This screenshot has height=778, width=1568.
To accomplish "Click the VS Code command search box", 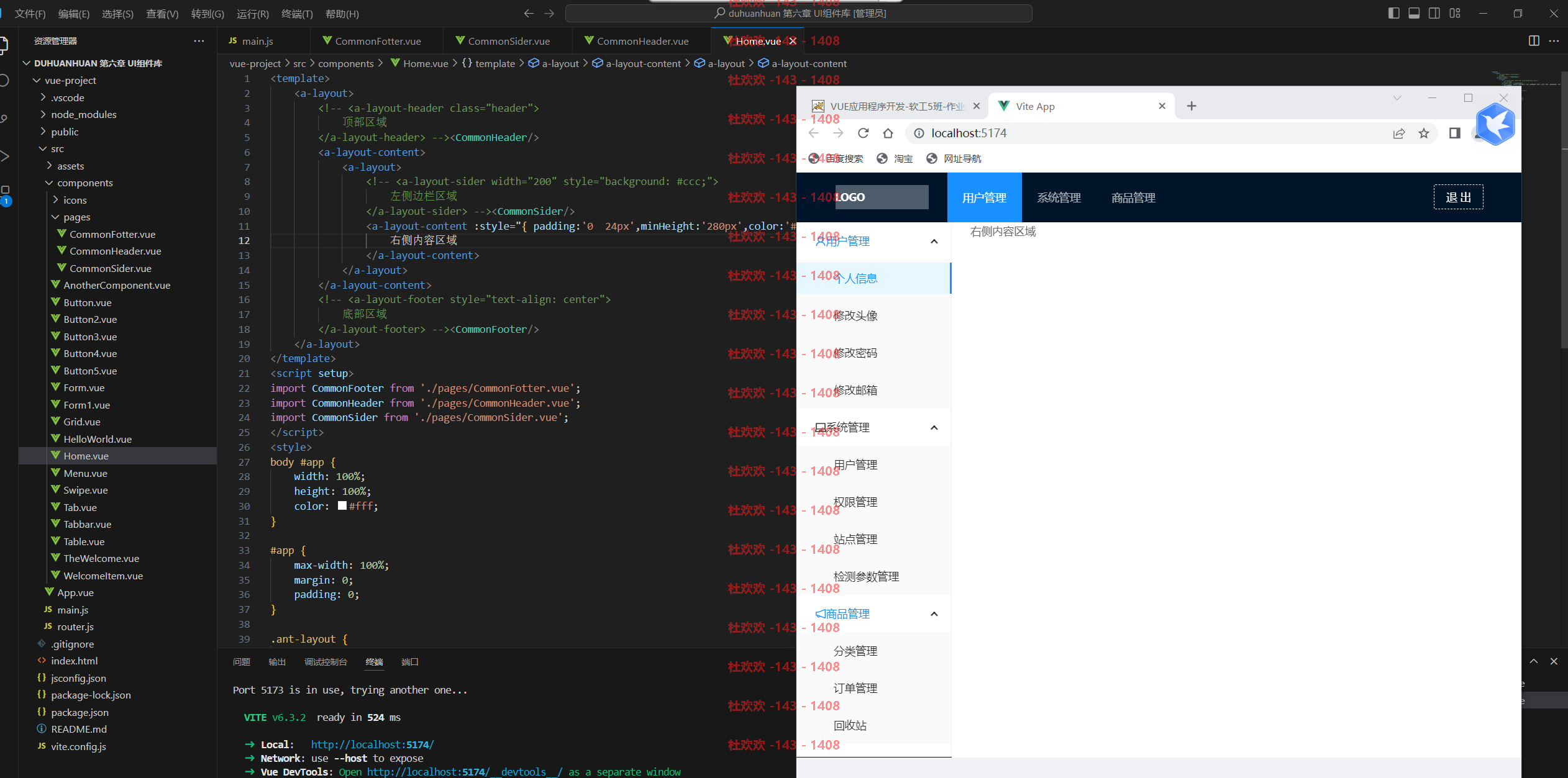I will pyautogui.click(x=799, y=13).
